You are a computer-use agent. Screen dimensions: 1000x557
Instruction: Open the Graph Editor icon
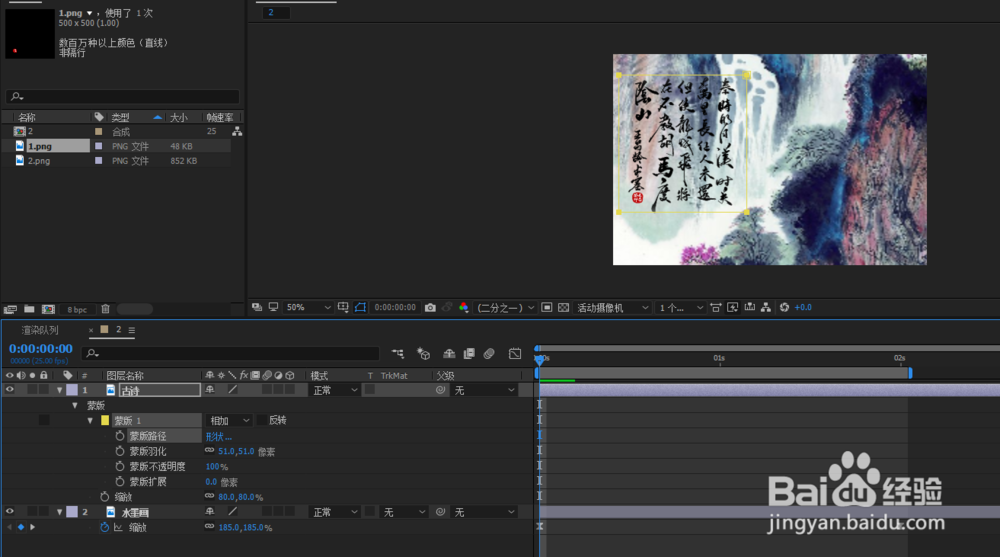[515, 353]
